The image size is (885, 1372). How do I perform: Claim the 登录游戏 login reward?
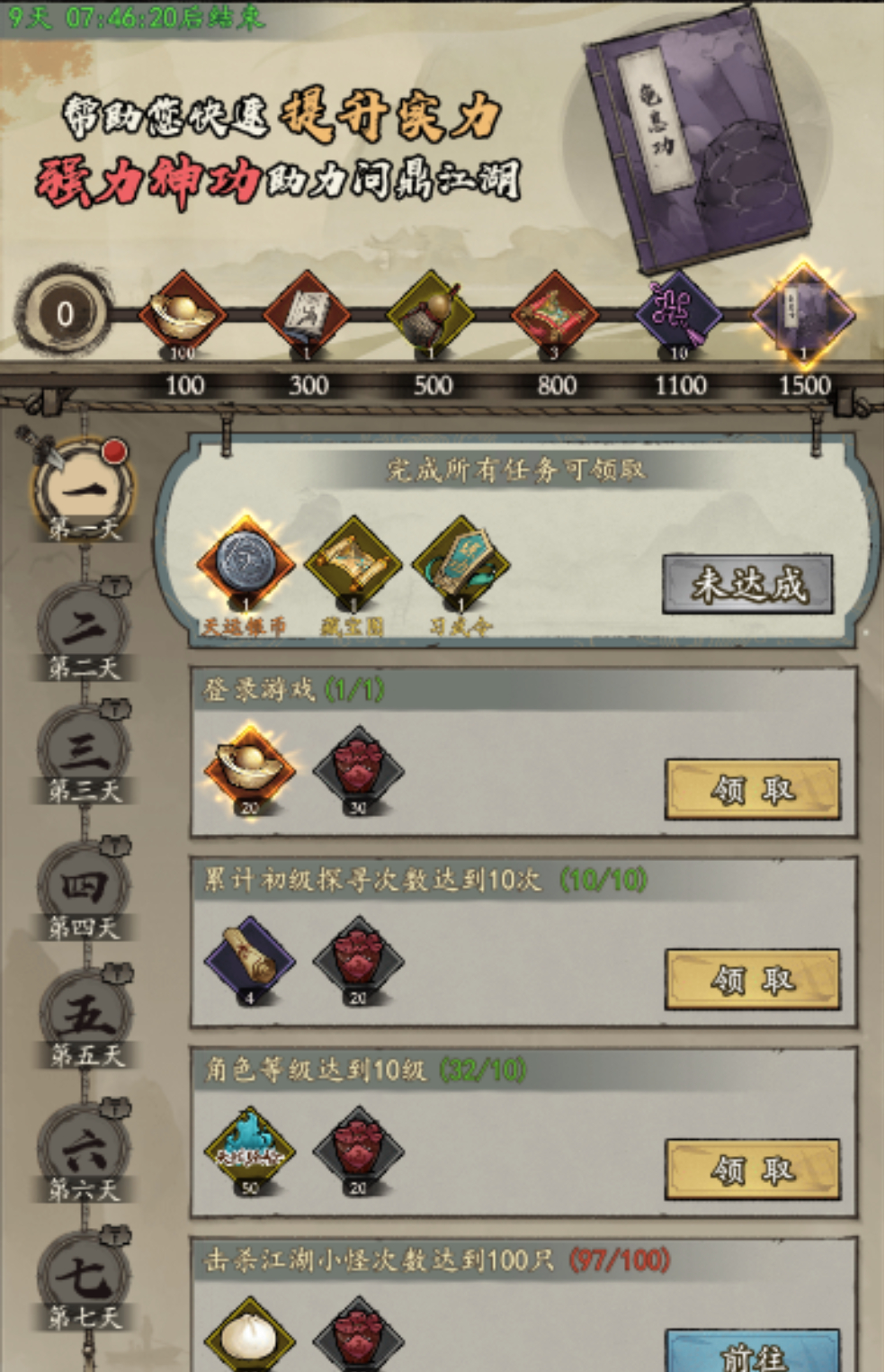tap(753, 789)
